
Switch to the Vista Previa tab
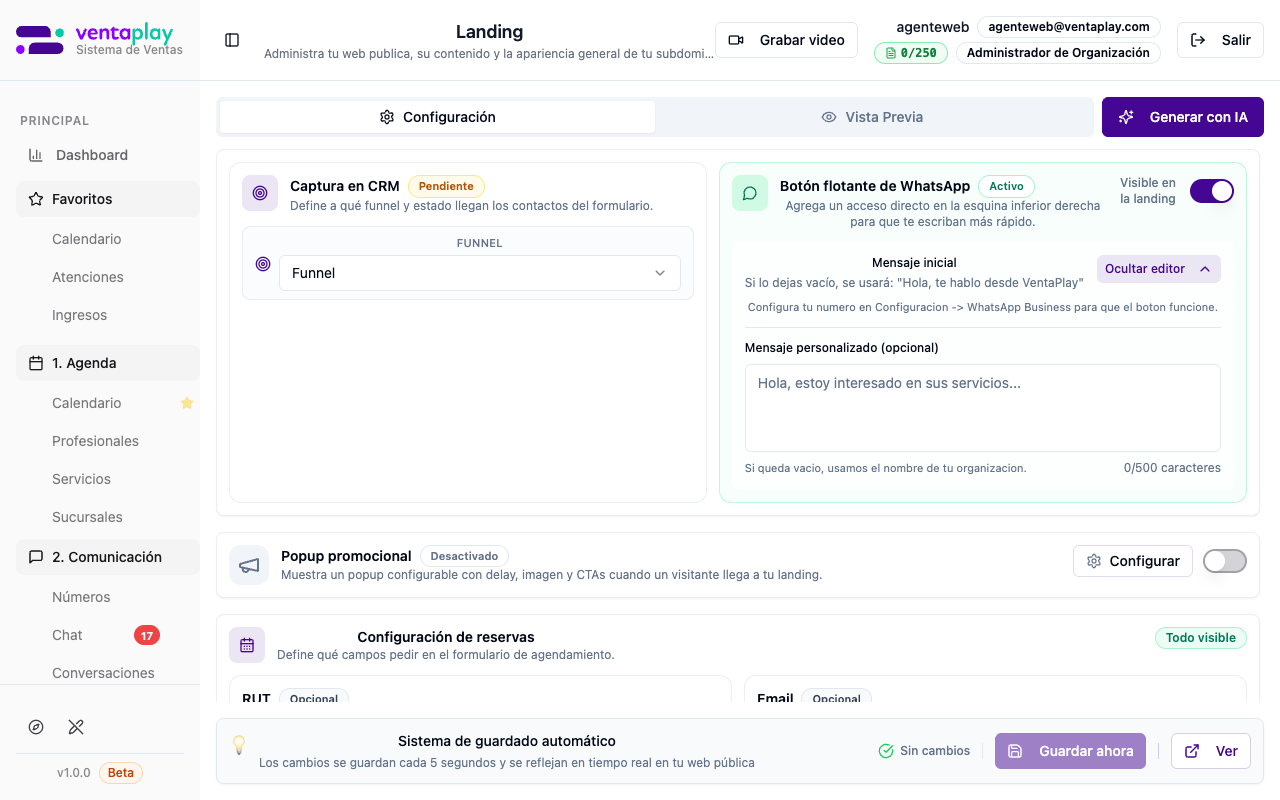coord(872,117)
